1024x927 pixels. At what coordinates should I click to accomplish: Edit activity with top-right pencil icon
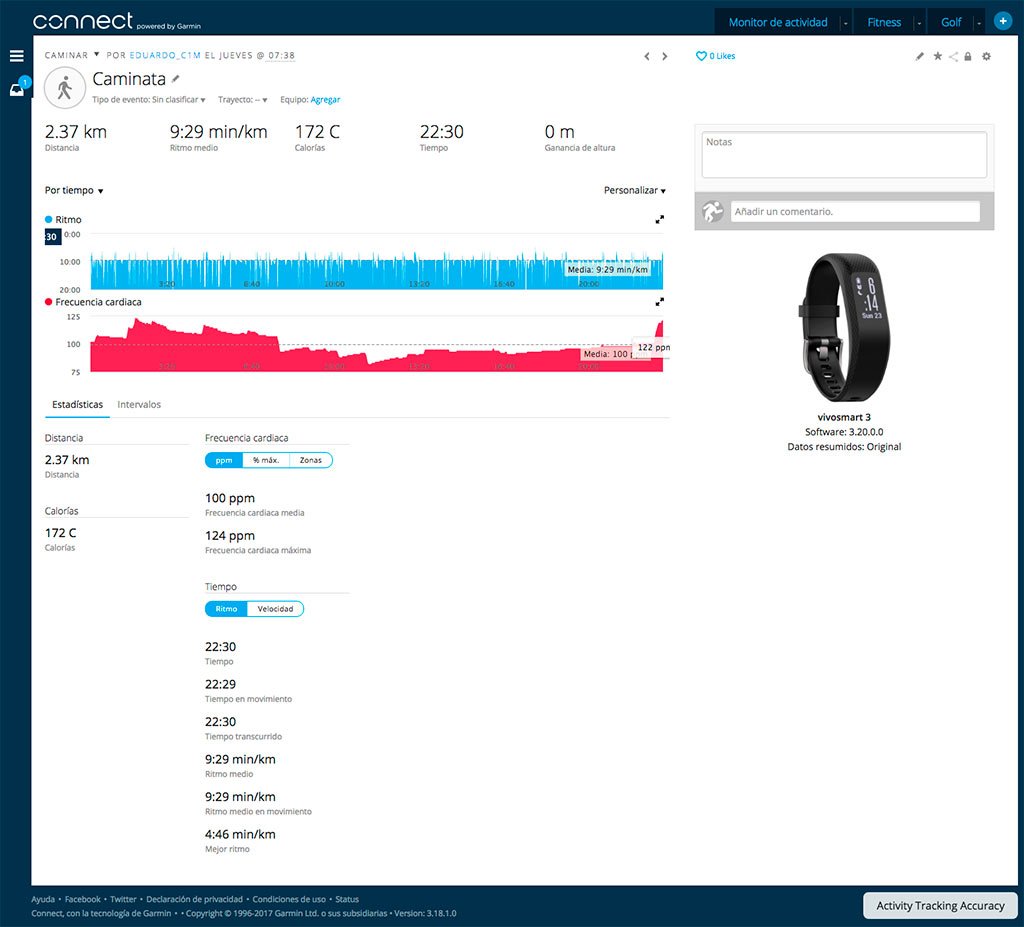tap(920, 56)
